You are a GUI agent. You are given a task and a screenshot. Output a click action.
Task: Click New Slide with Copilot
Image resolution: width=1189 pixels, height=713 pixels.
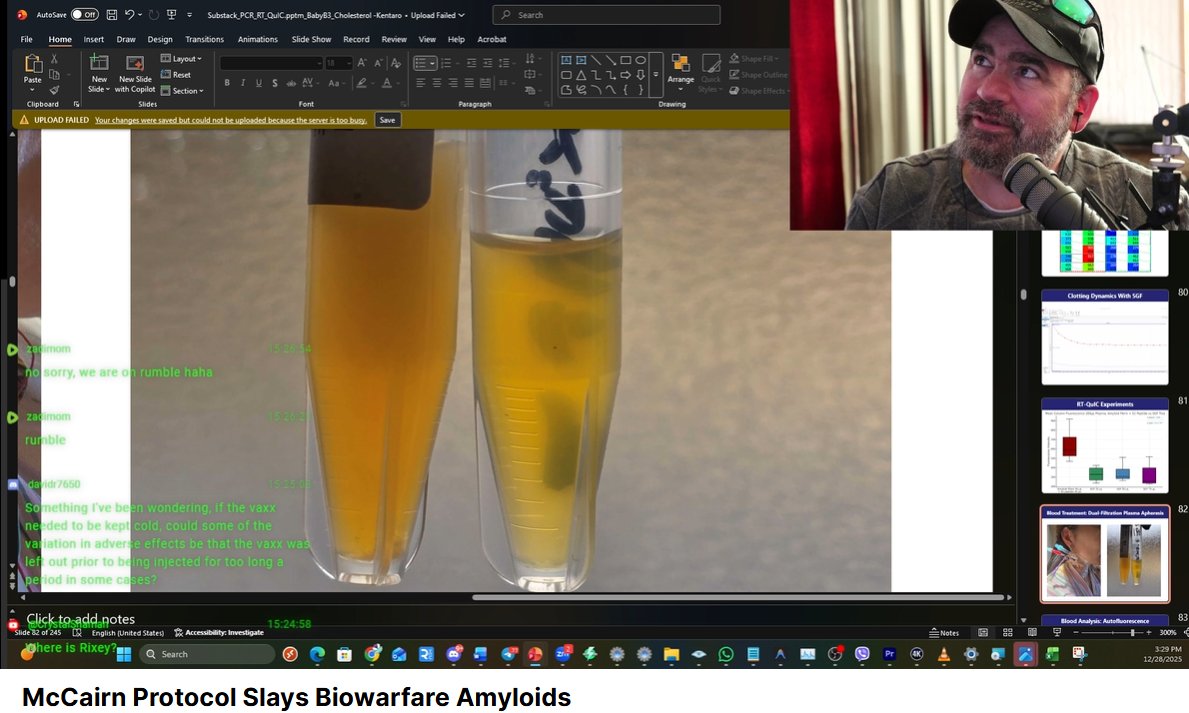click(x=135, y=74)
